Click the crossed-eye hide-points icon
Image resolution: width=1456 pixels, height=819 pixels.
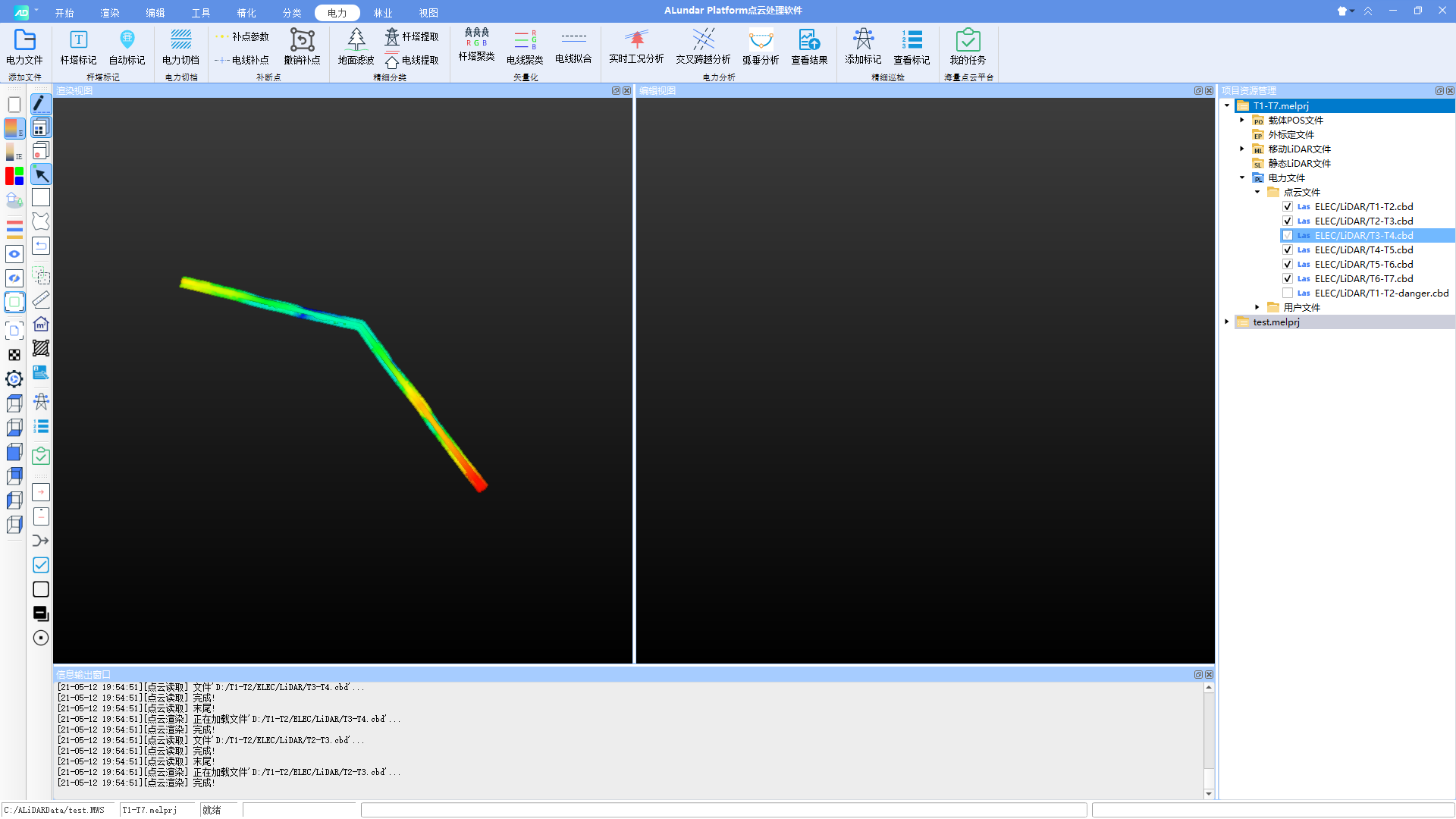[x=14, y=278]
